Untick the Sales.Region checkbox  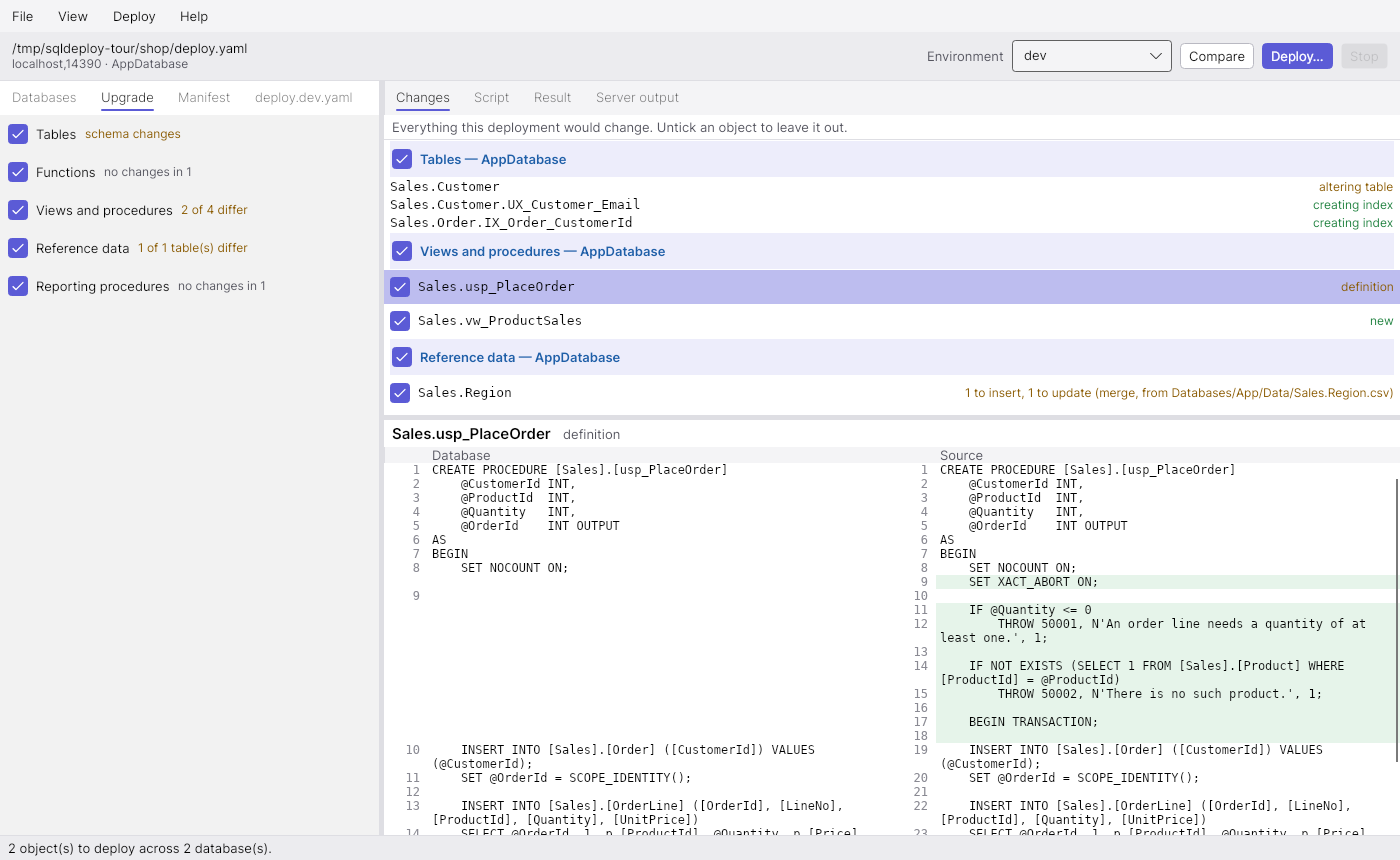(x=400, y=393)
